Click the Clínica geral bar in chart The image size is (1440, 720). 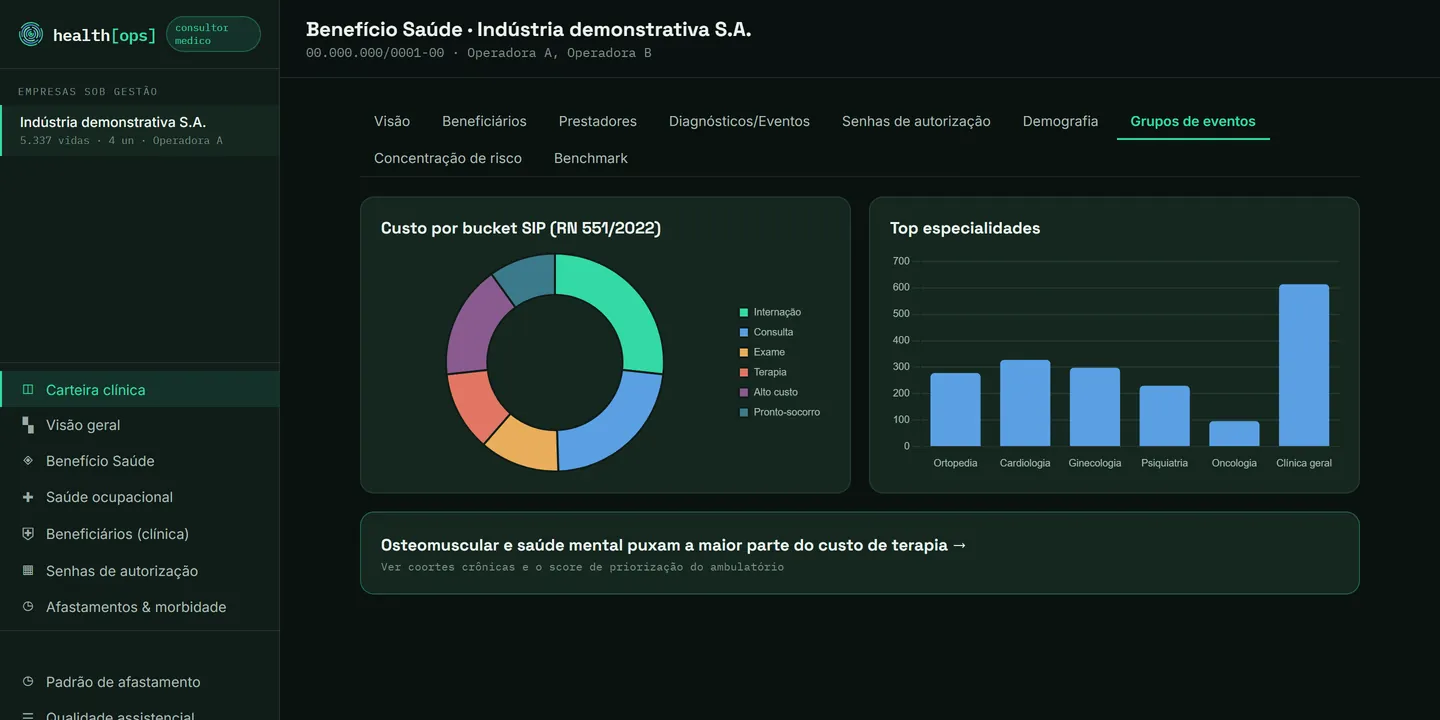[x=1304, y=365]
